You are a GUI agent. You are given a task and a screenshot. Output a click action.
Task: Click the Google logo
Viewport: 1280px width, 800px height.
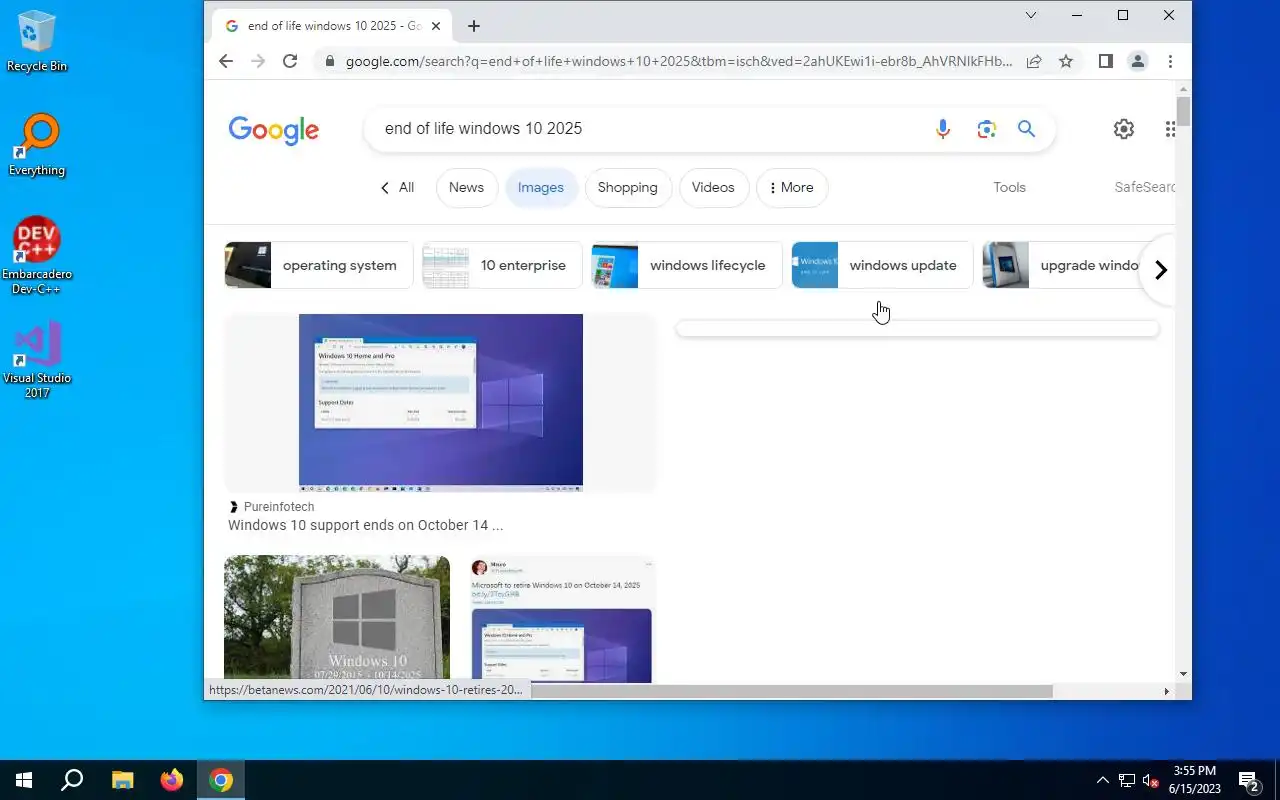[274, 130]
